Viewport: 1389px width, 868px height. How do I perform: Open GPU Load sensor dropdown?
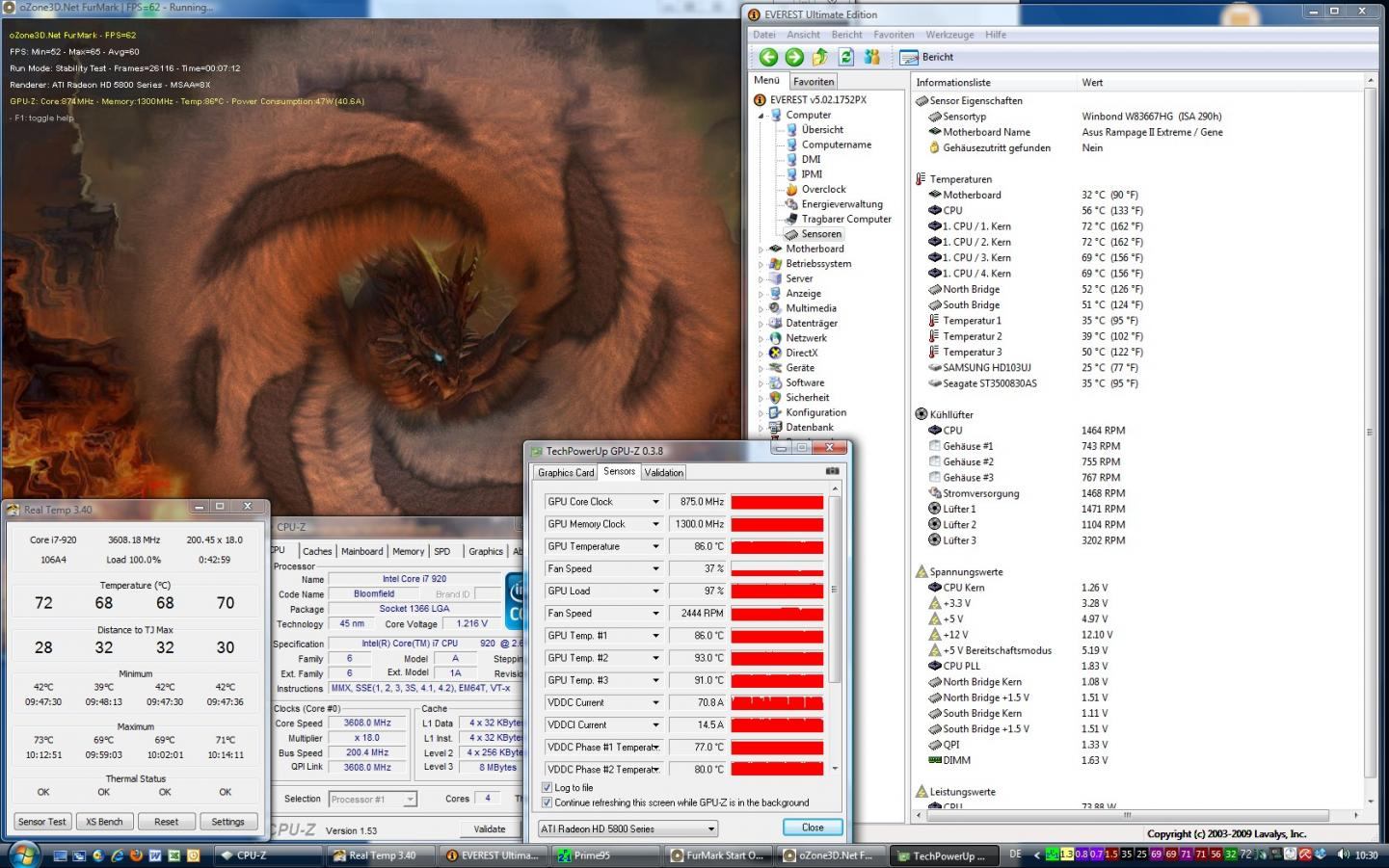click(655, 591)
